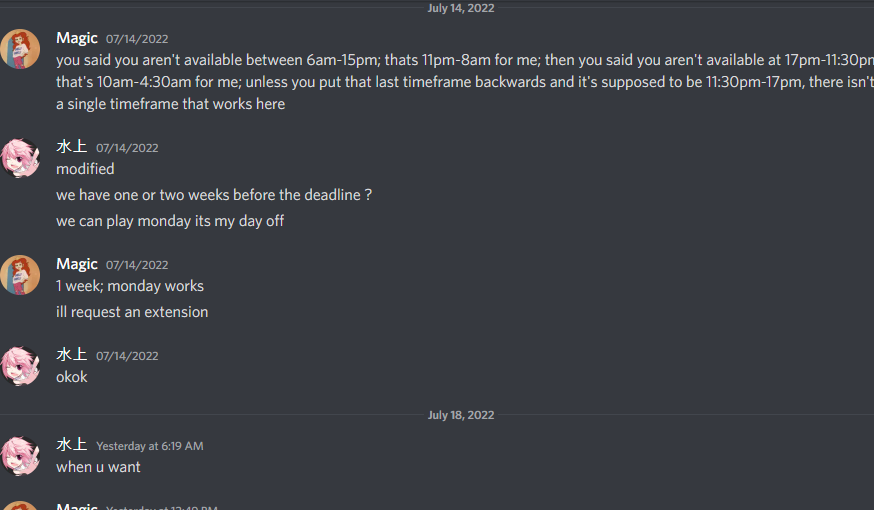
Task: Open 水上's avatar next to "okok" message
Action: click(20, 366)
